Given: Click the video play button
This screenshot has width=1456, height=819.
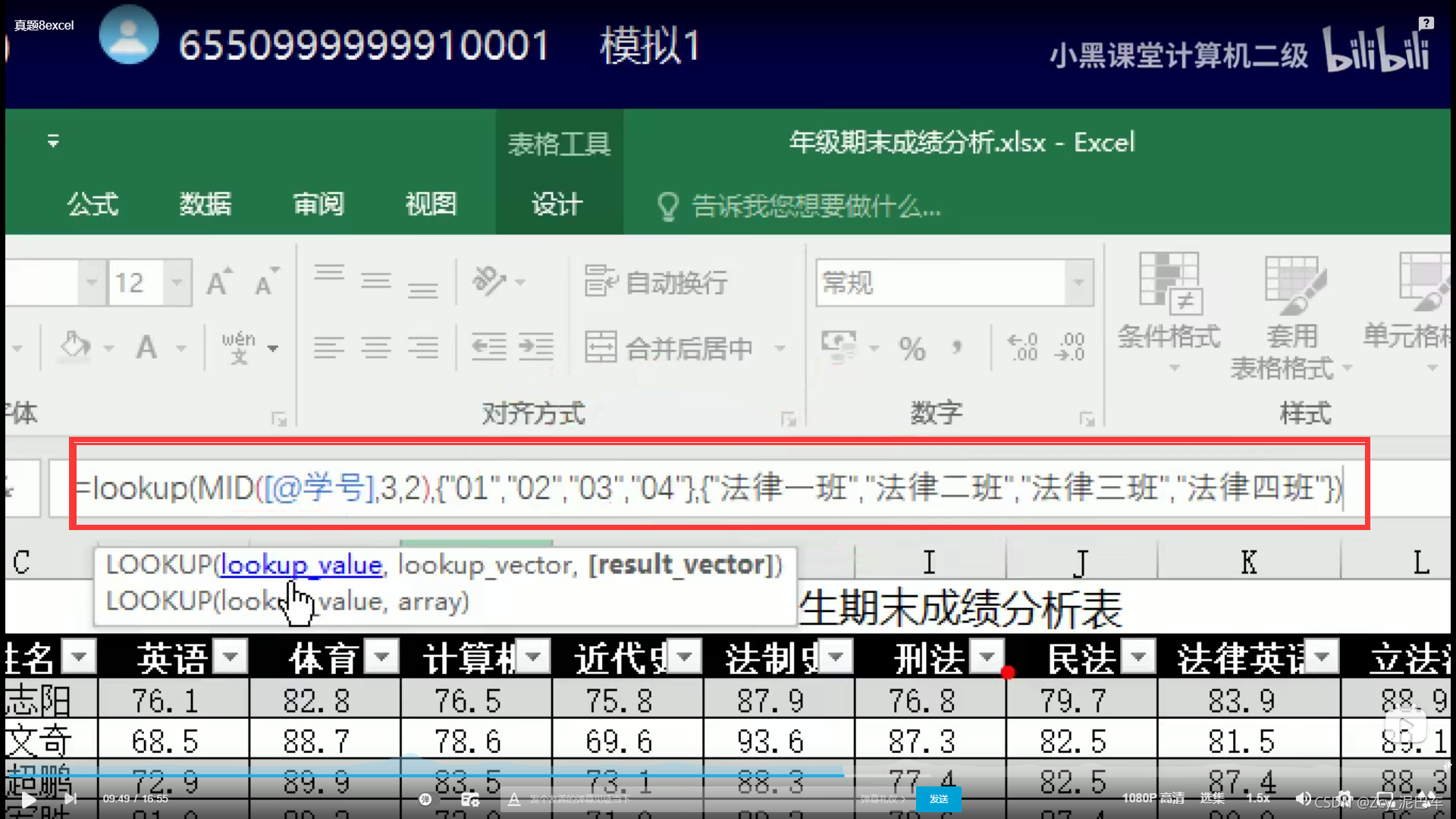Looking at the screenshot, I should pyautogui.click(x=28, y=799).
